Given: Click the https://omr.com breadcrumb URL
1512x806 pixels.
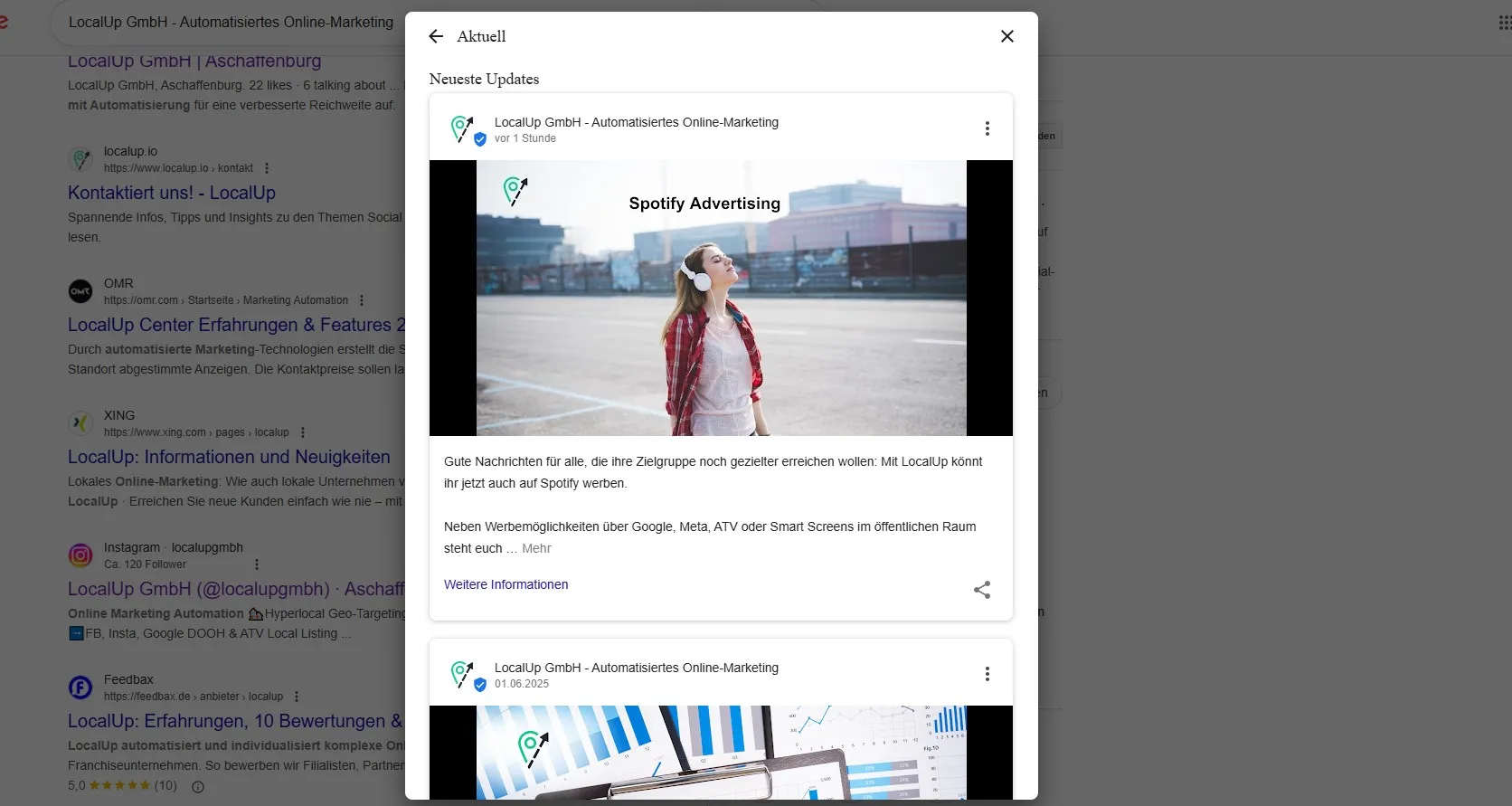Looking at the screenshot, I should click(226, 300).
